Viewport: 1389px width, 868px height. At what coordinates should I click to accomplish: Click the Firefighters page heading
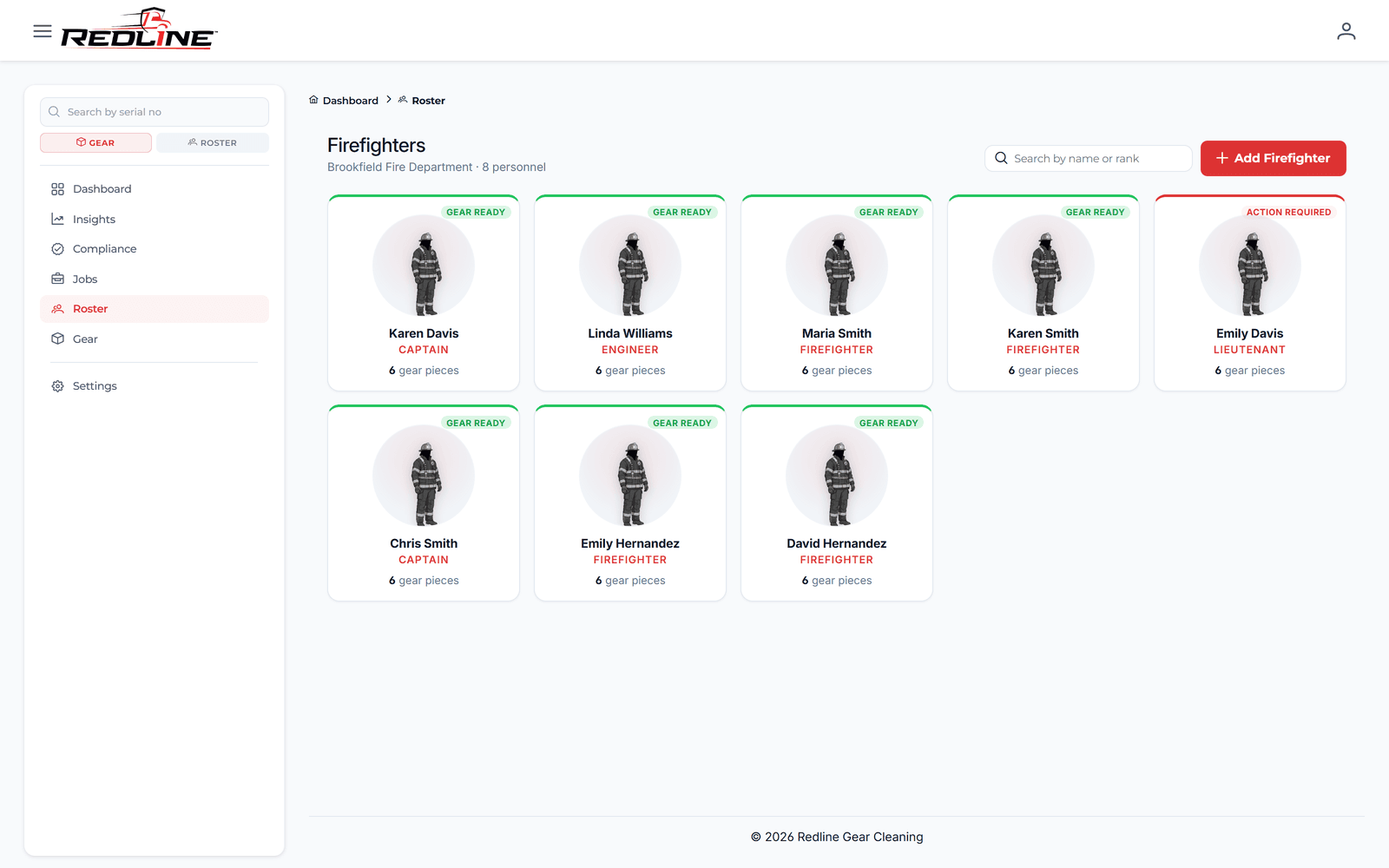(x=377, y=145)
